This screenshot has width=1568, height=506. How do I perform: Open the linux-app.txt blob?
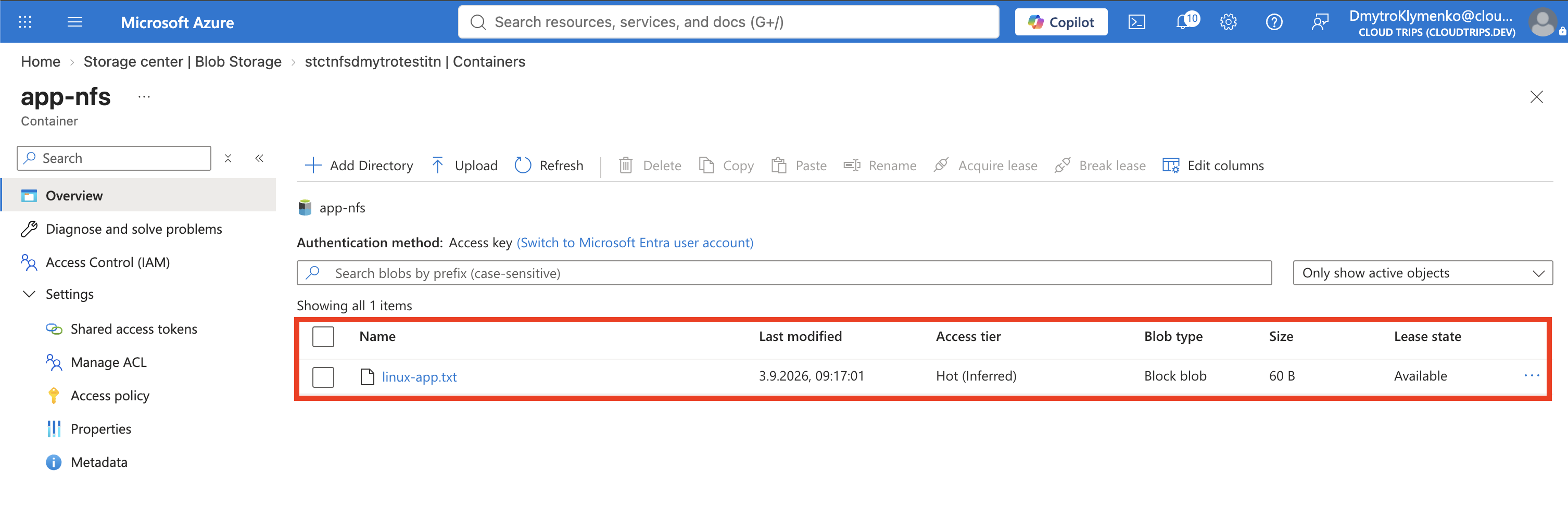pyautogui.click(x=420, y=377)
